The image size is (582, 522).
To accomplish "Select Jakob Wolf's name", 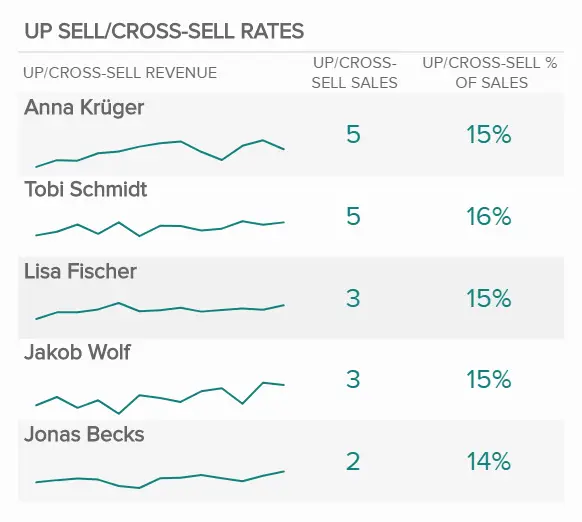I will click(77, 352).
